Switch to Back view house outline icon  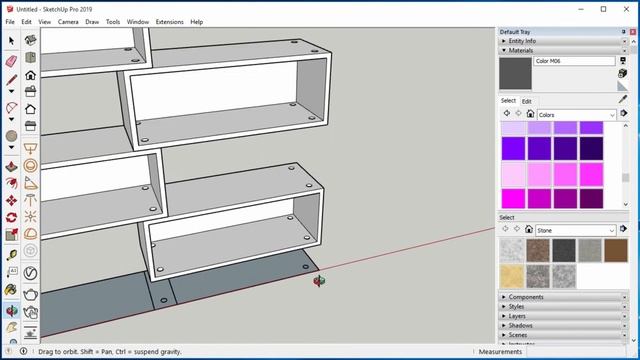pyautogui.click(x=31, y=109)
